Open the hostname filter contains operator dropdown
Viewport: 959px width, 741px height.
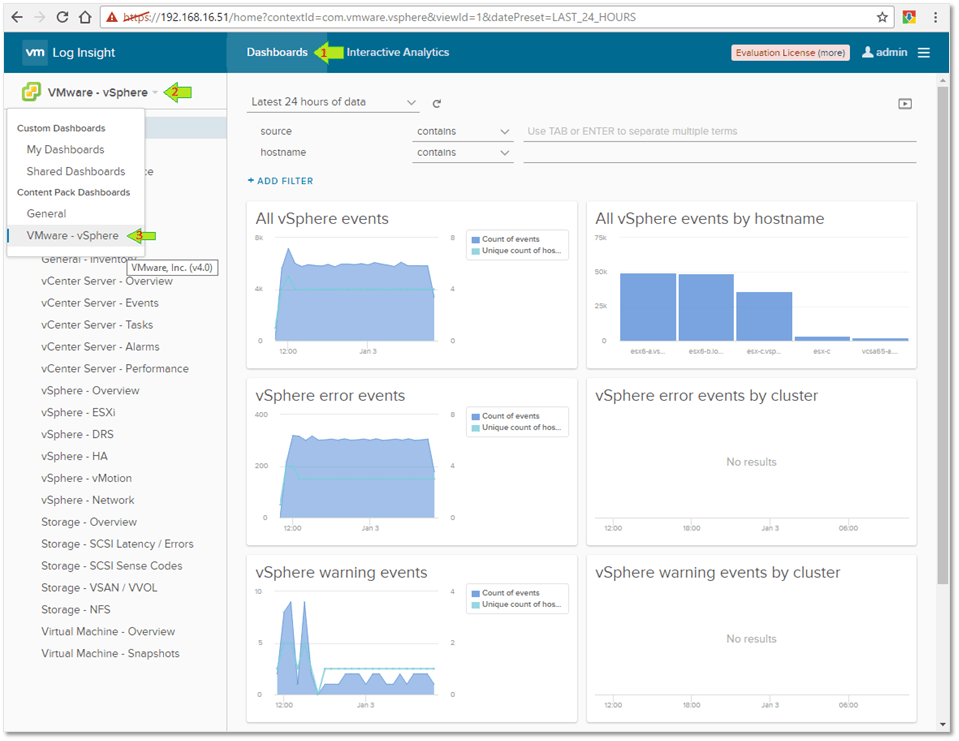[462, 153]
